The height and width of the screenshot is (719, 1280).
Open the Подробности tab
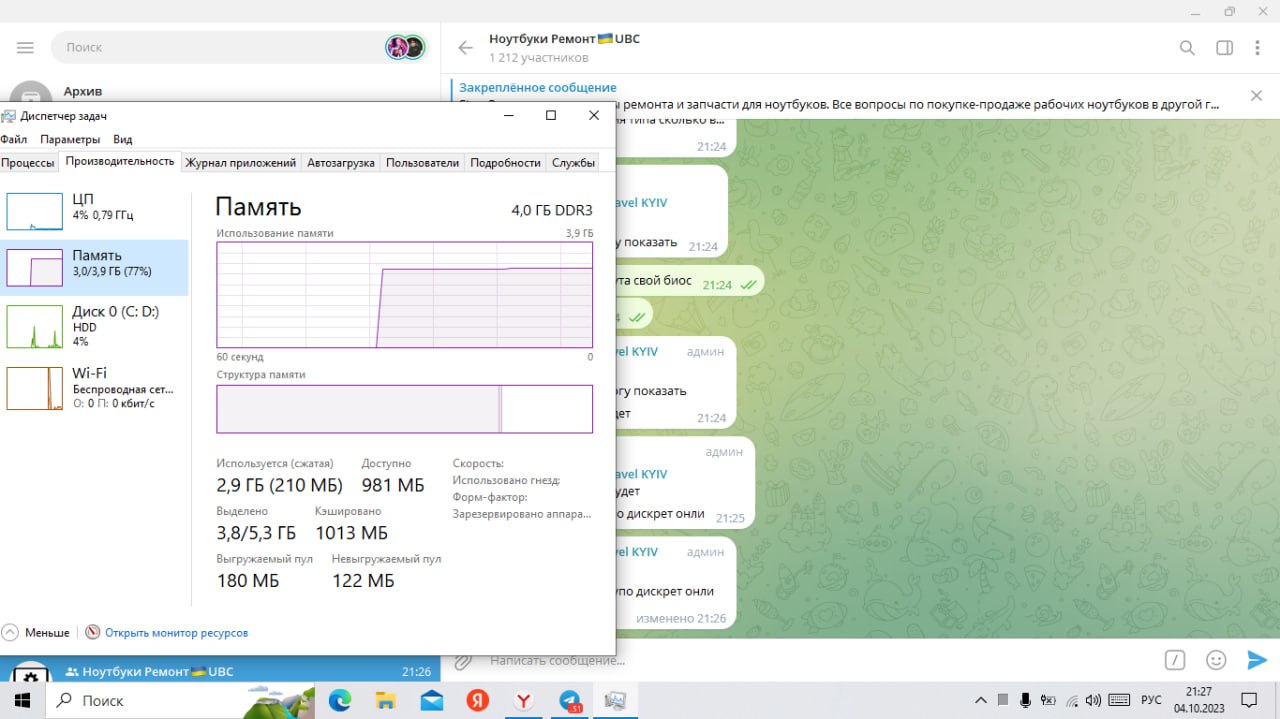pos(505,163)
